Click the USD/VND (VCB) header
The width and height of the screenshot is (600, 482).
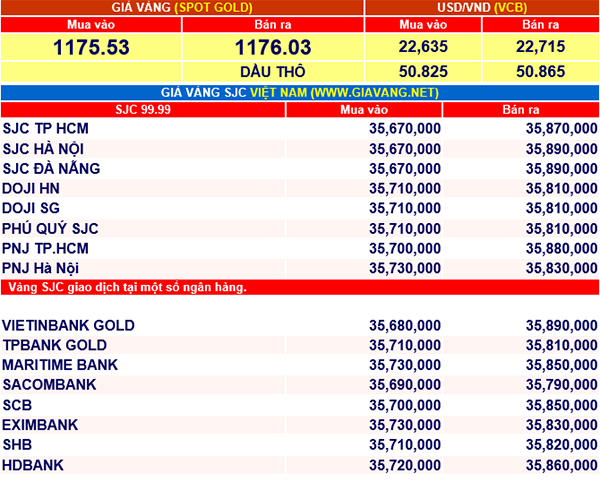coord(482,7)
